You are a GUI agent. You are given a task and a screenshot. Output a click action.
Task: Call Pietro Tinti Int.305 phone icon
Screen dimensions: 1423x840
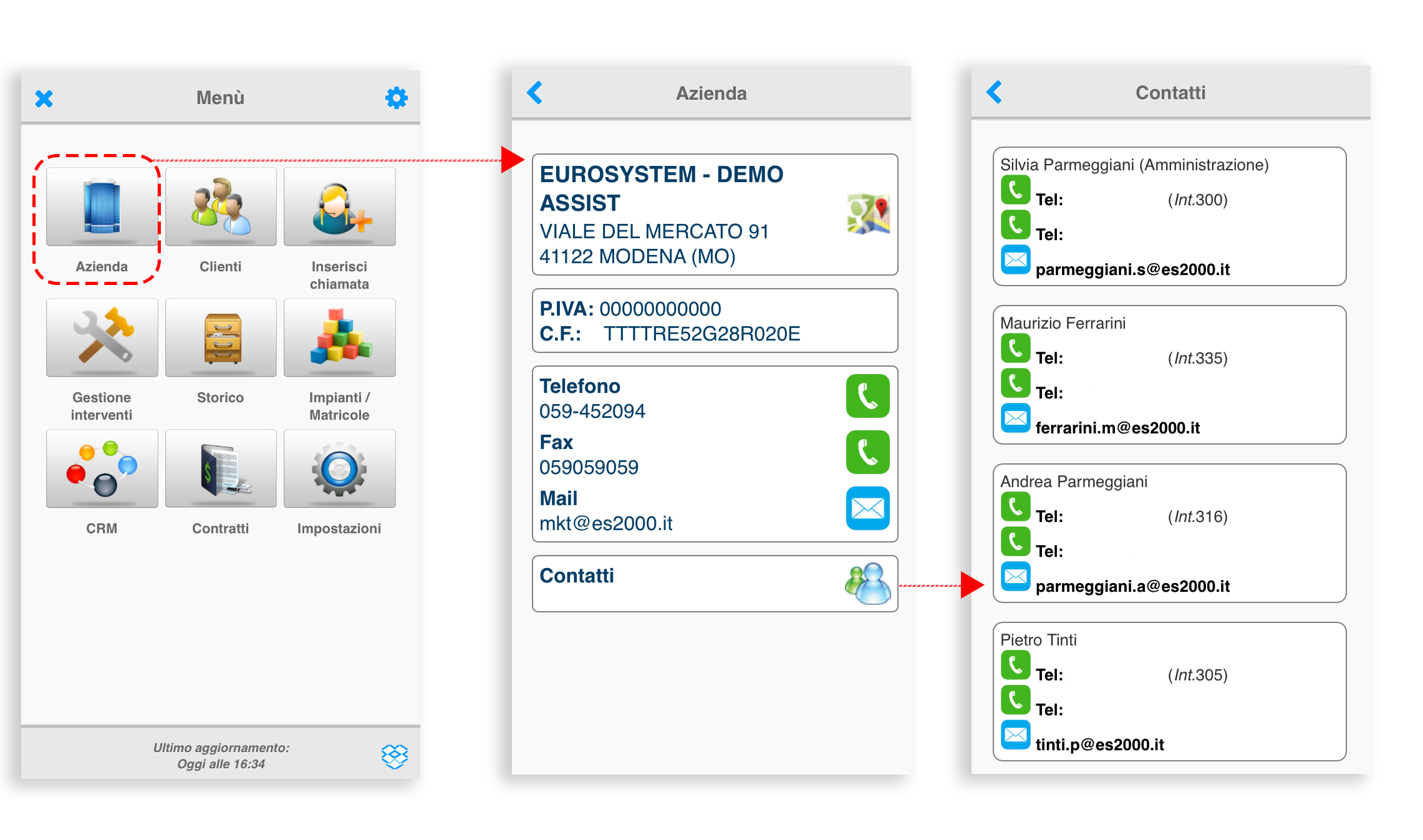tap(1015, 665)
